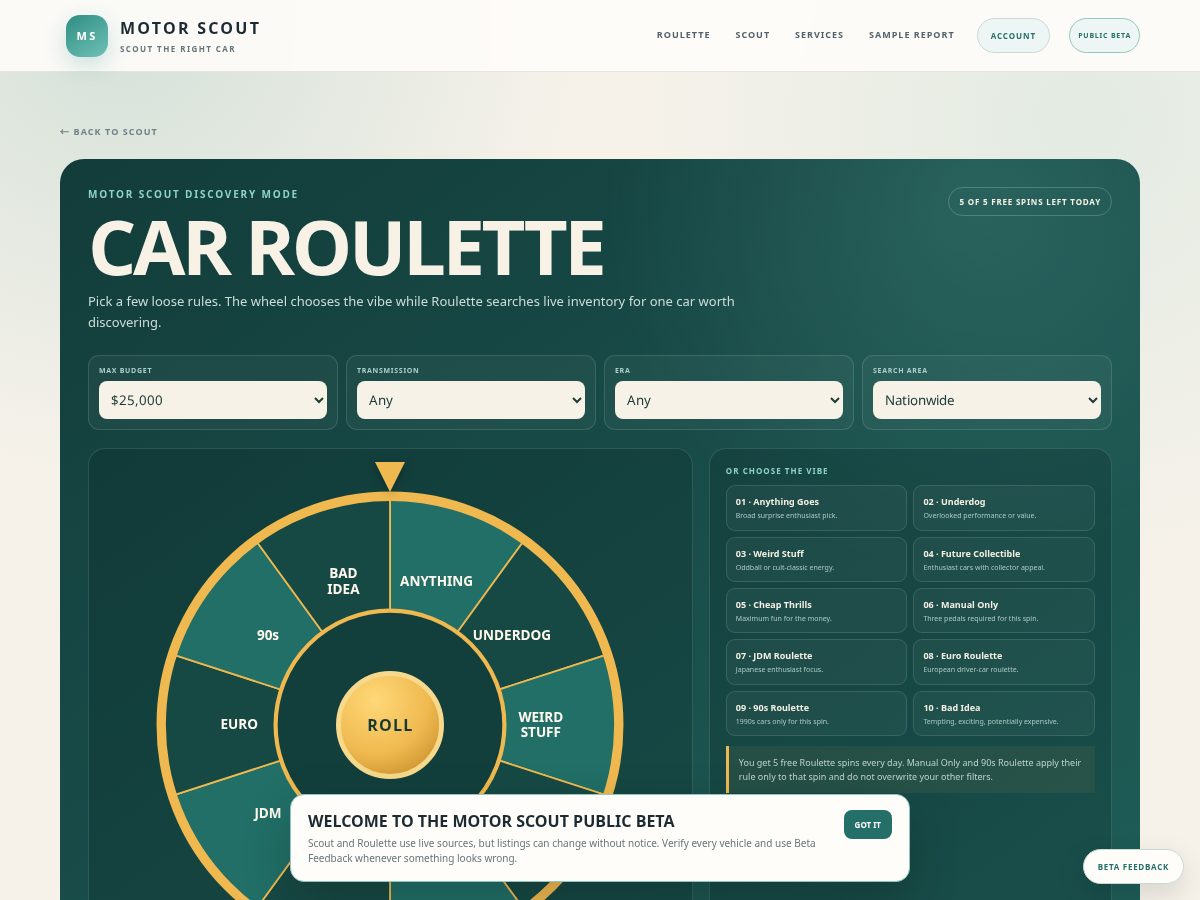Dismiss the welcome banner with Got It
1200x900 pixels.
tap(868, 825)
